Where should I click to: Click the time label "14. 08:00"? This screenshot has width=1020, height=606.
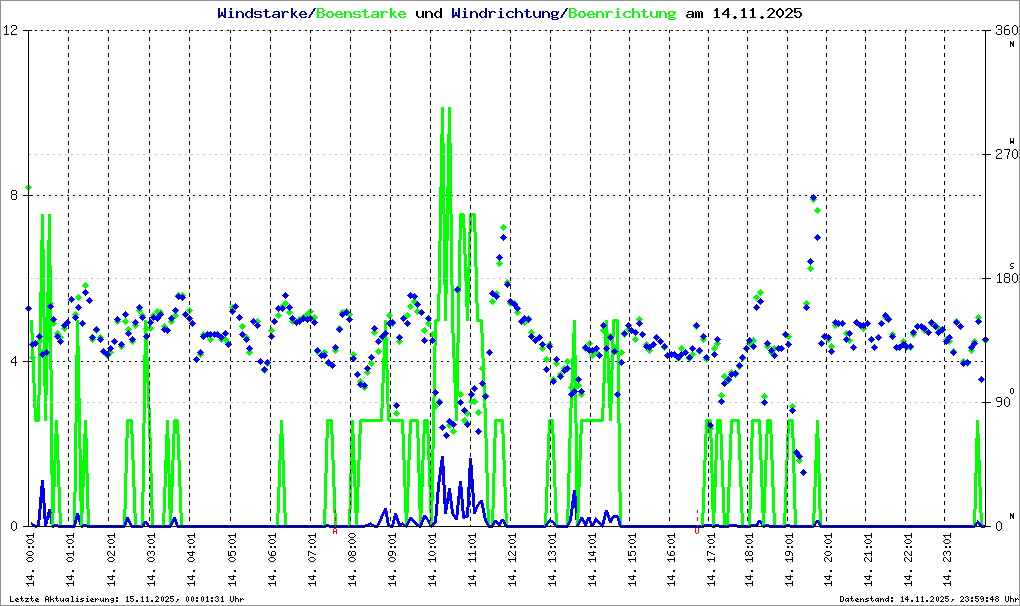click(x=354, y=559)
